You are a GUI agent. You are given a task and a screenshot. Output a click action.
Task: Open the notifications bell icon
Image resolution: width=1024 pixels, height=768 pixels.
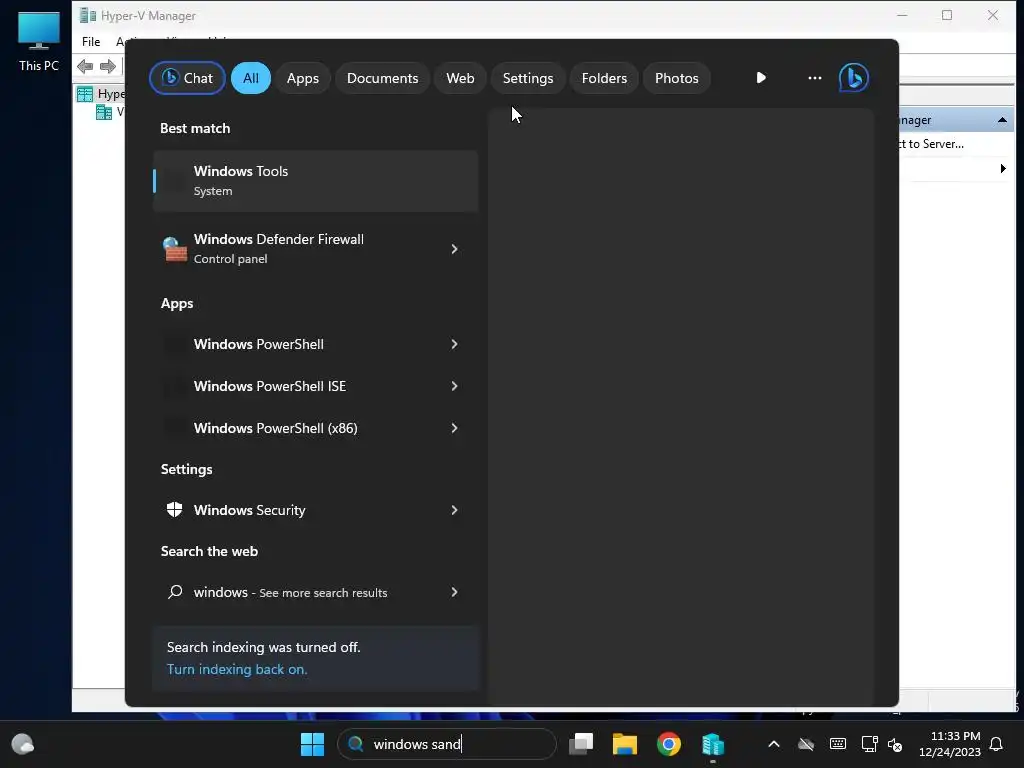click(997, 744)
